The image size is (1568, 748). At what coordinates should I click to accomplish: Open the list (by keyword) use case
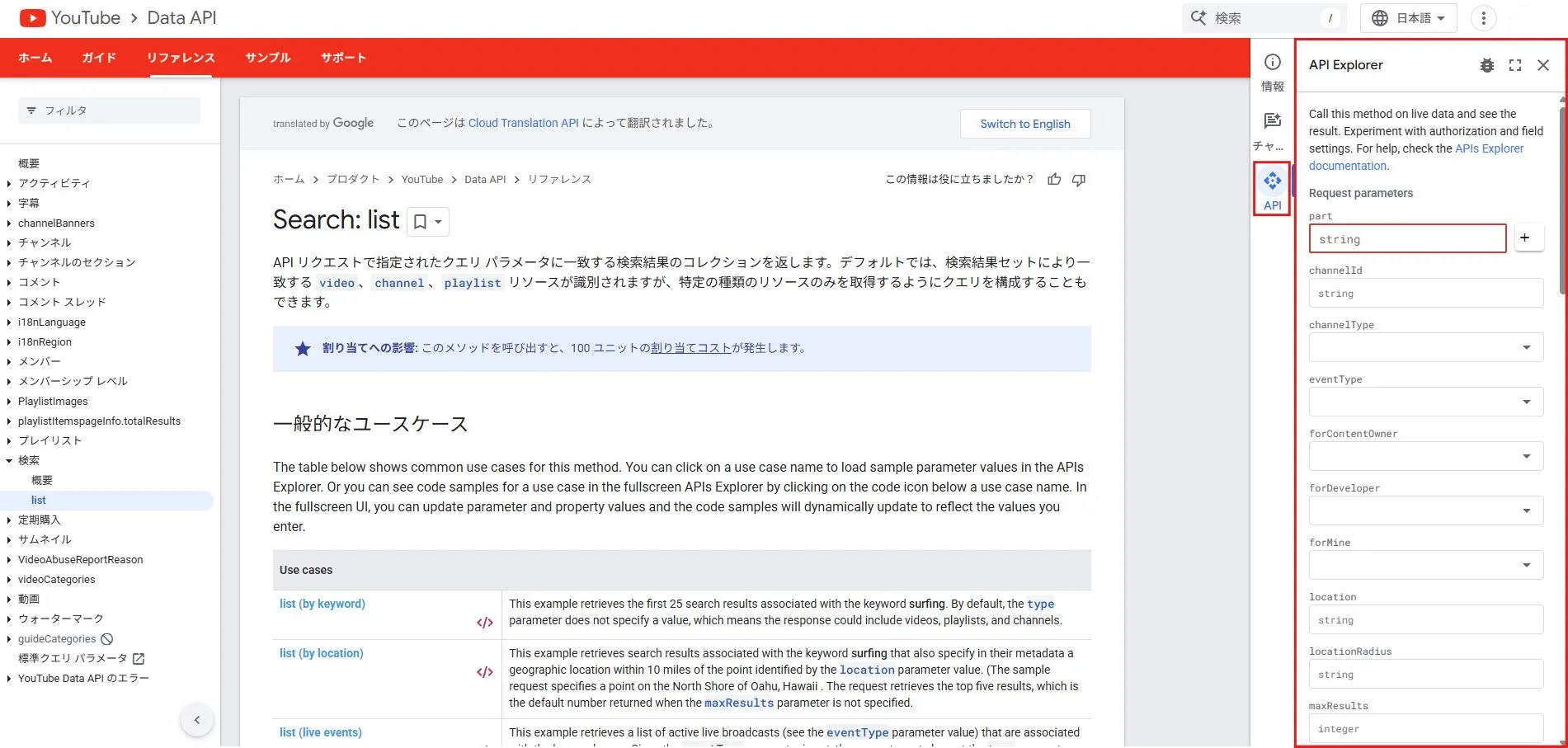(323, 604)
